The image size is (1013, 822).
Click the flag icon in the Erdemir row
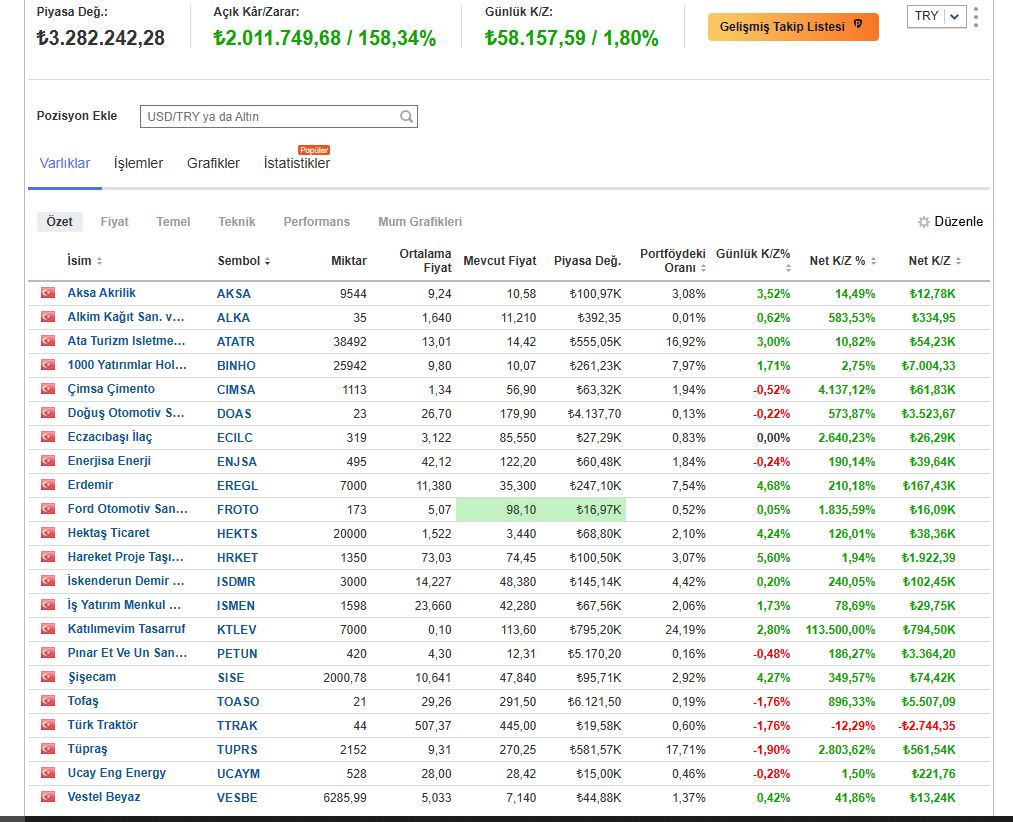(x=48, y=485)
